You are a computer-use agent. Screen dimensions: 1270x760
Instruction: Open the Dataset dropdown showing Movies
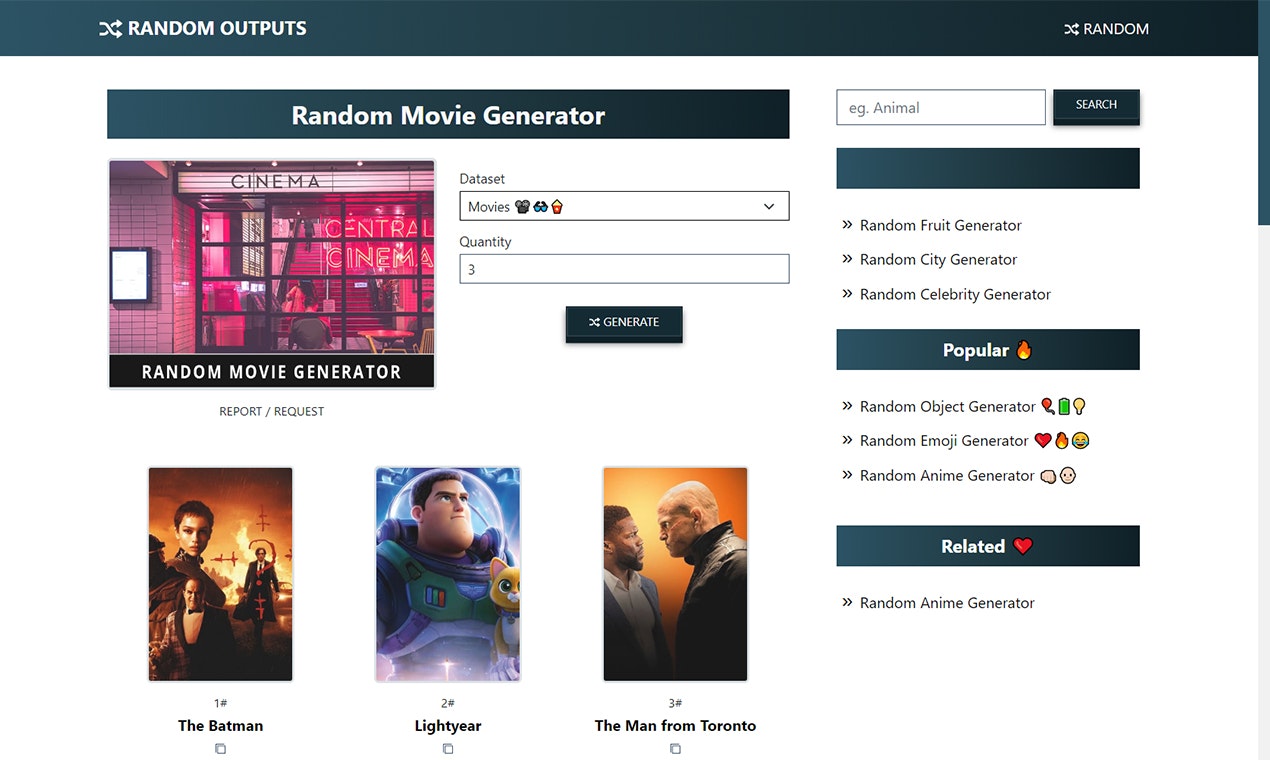point(624,206)
